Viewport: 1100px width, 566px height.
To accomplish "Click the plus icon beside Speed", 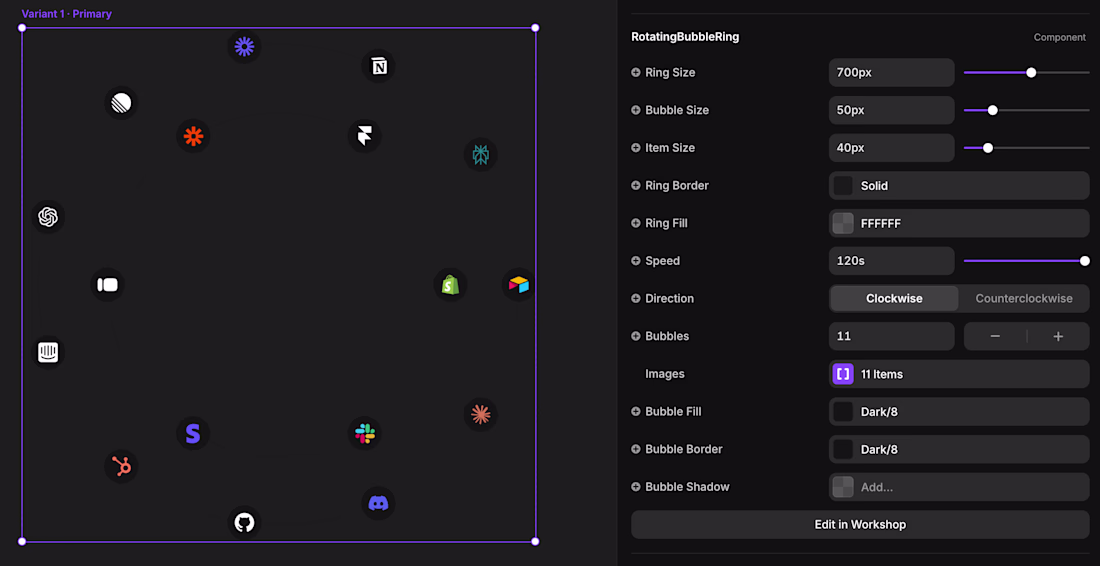I will coord(636,261).
